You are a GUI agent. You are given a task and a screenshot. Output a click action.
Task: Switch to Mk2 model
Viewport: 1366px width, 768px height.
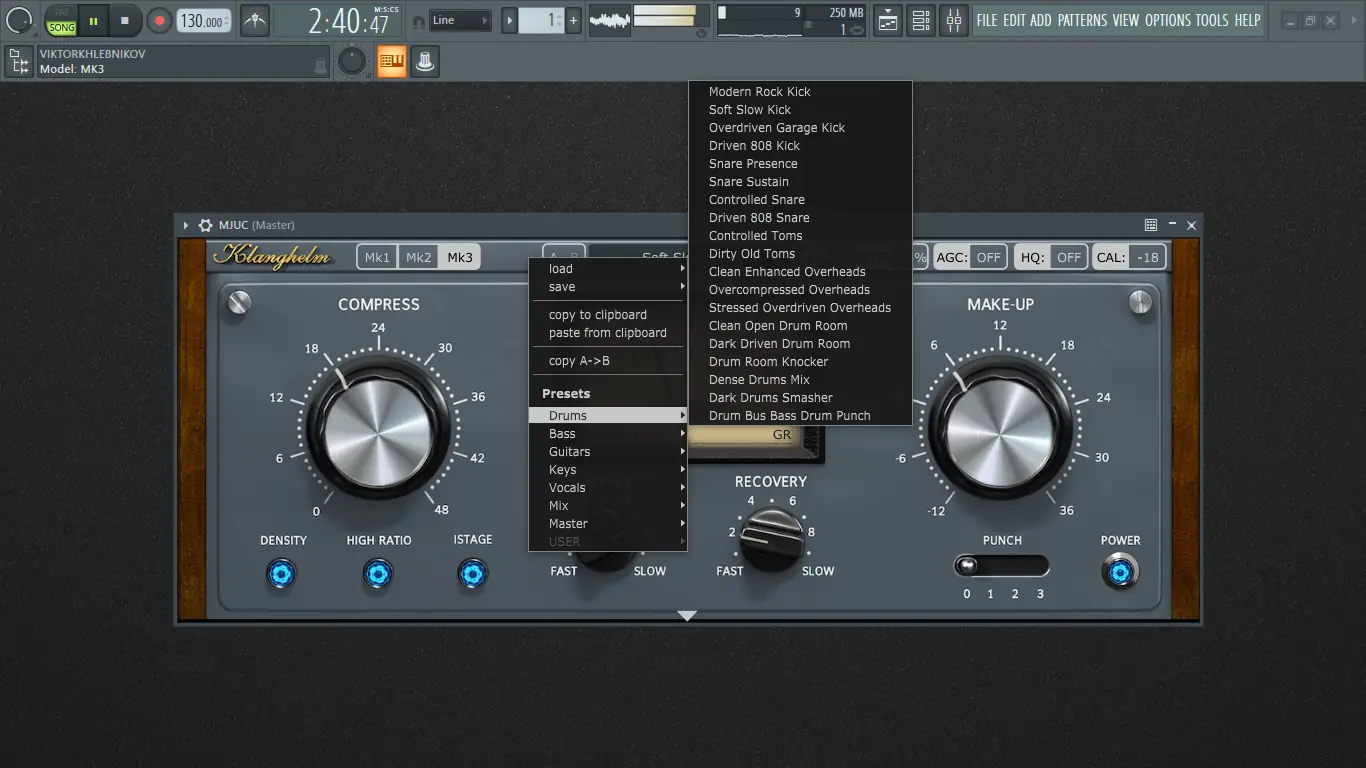(x=418, y=257)
